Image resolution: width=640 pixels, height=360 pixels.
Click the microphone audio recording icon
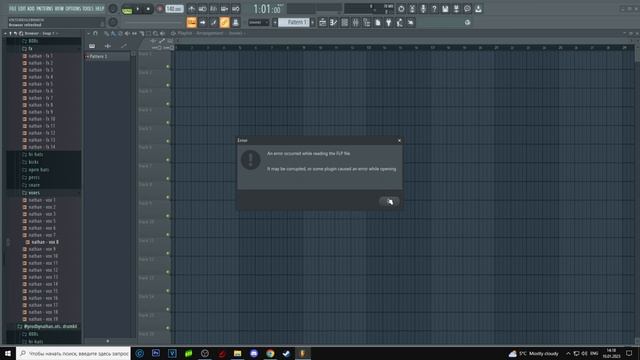click(x=423, y=9)
